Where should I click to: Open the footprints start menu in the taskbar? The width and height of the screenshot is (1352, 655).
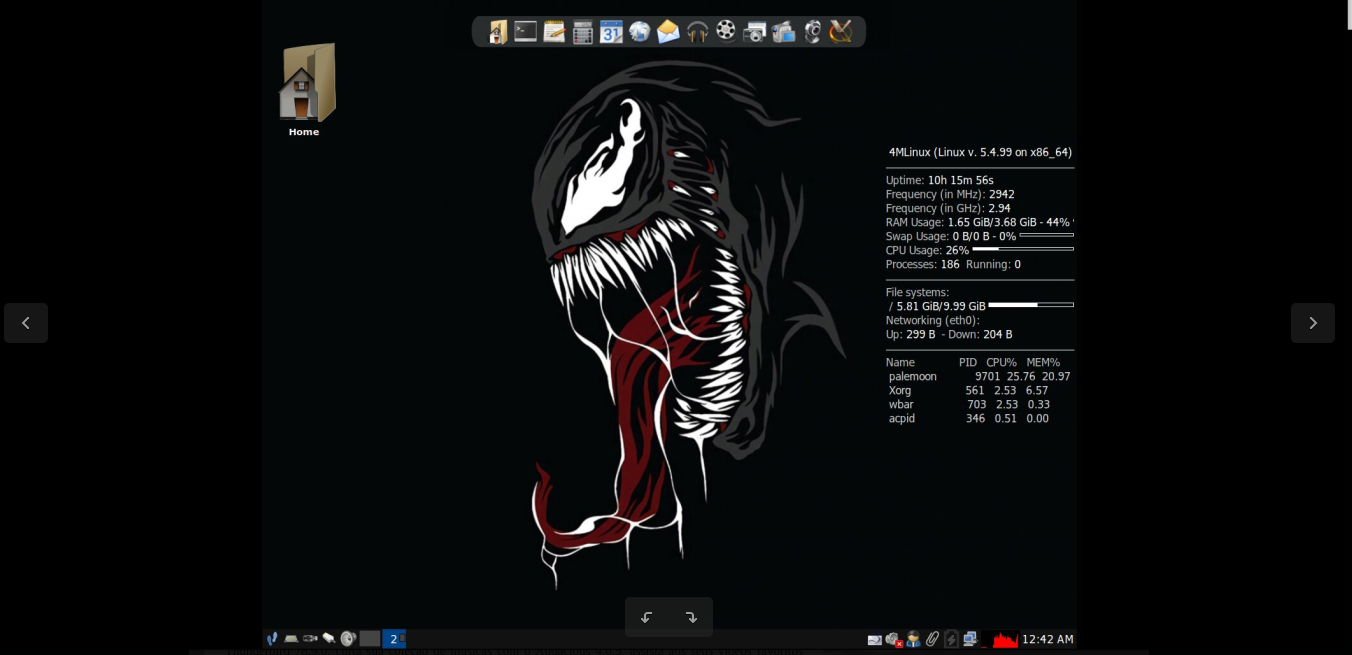coord(272,639)
